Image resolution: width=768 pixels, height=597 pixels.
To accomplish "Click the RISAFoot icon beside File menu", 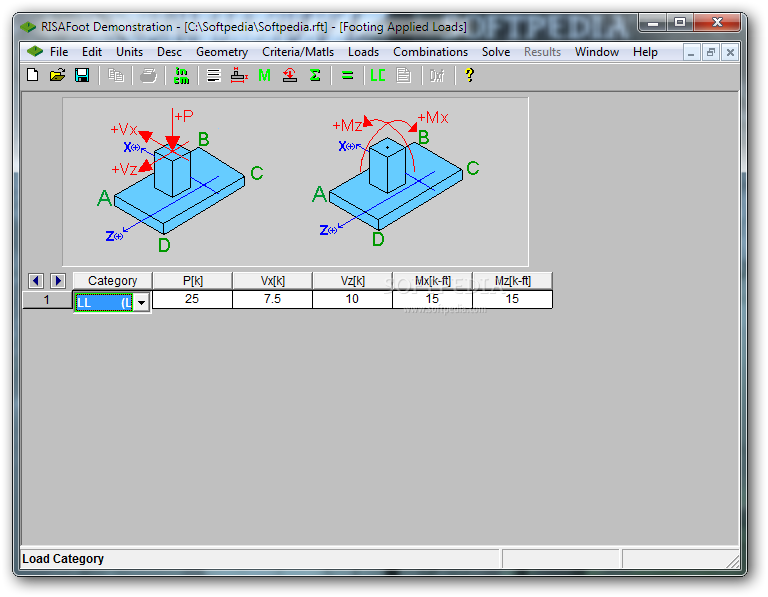I will pos(35,51).
